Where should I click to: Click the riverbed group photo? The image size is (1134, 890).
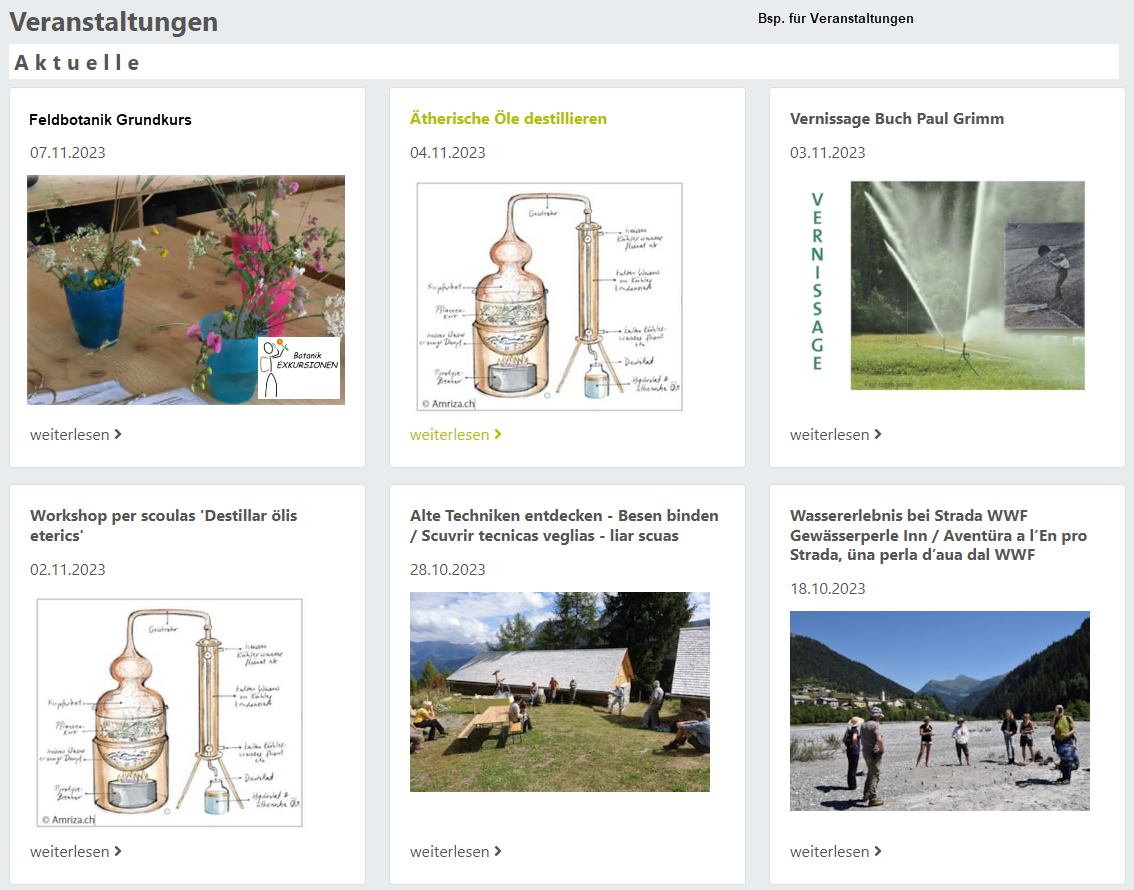(939, 710)
